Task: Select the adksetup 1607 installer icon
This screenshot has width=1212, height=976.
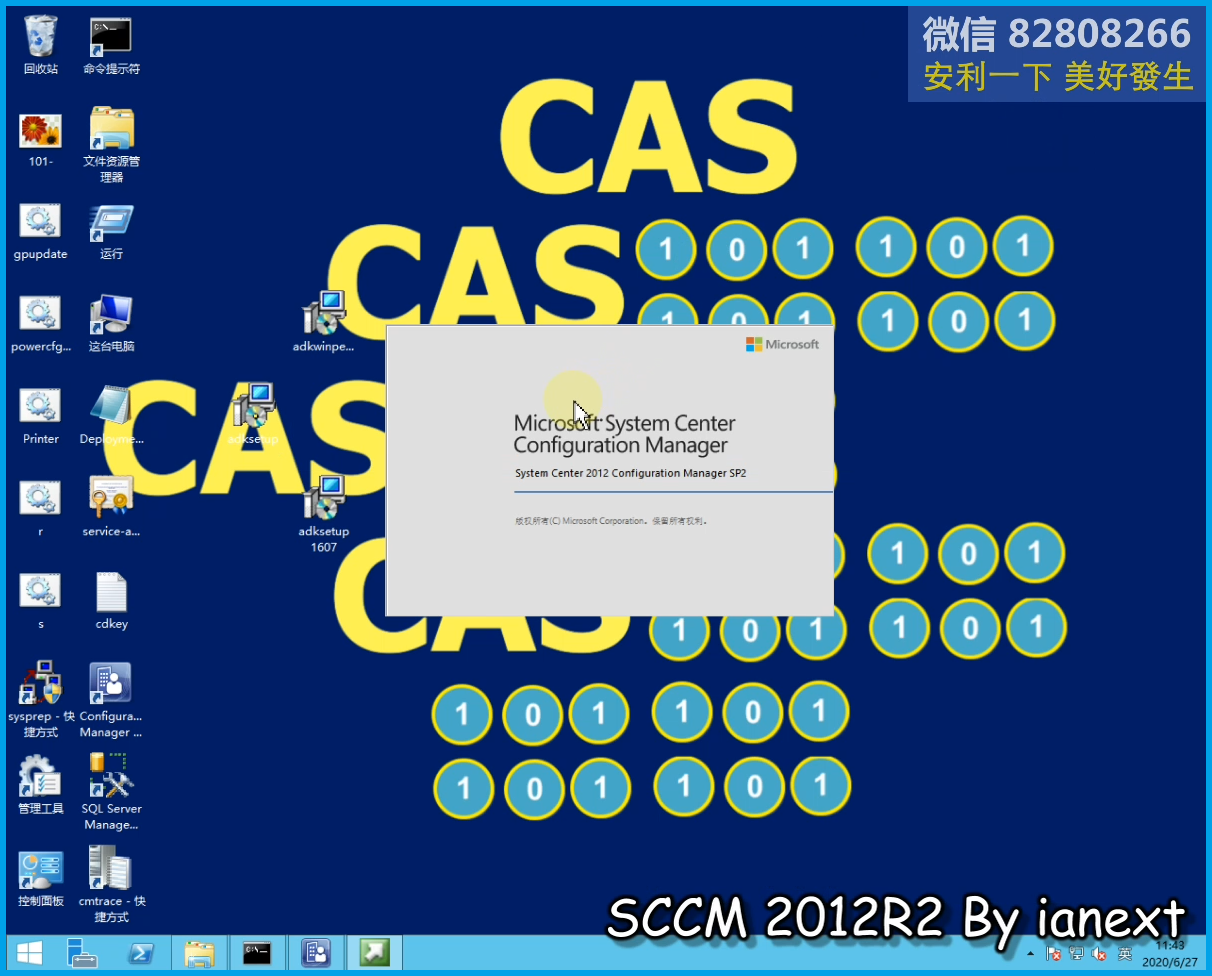Action: pyautogui.click(x=324, y=514)
